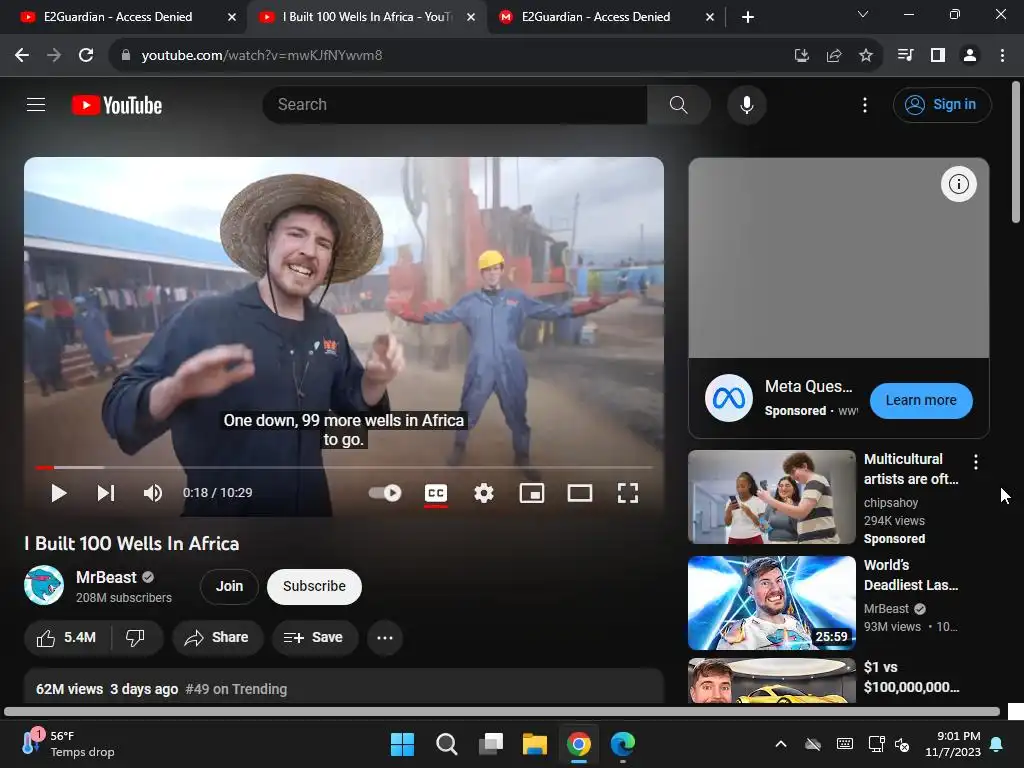The height and width of the screenshot is (768, 1024).
Task: Open weather widget 56°F
Action: (68, 744)
